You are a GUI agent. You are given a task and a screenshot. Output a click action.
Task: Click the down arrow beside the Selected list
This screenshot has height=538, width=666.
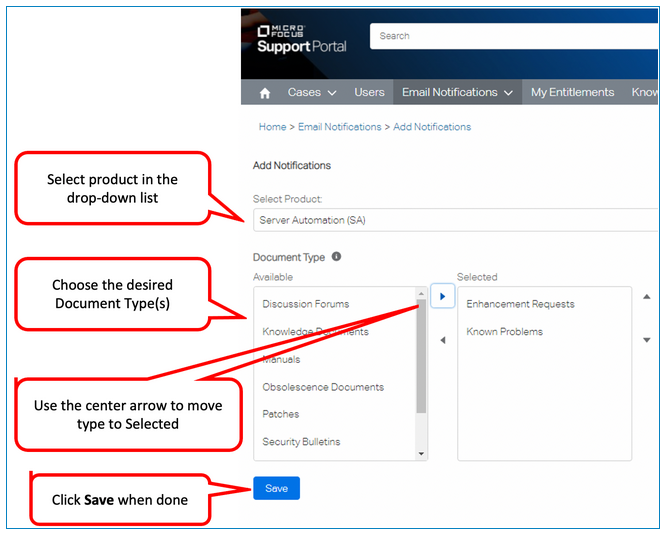coord(646,340)
